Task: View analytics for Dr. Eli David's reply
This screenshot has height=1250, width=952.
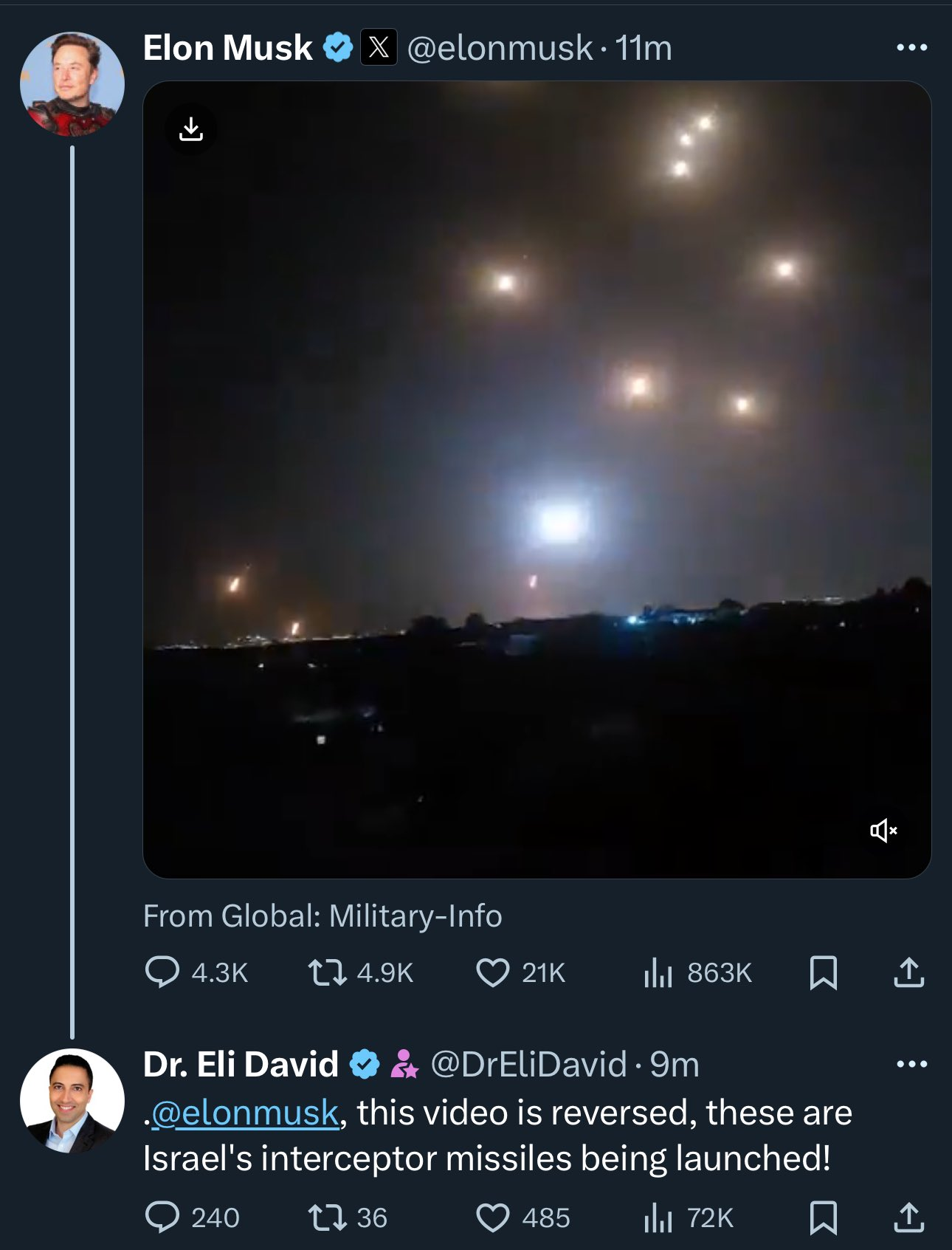Action: tap(658, 1218)
